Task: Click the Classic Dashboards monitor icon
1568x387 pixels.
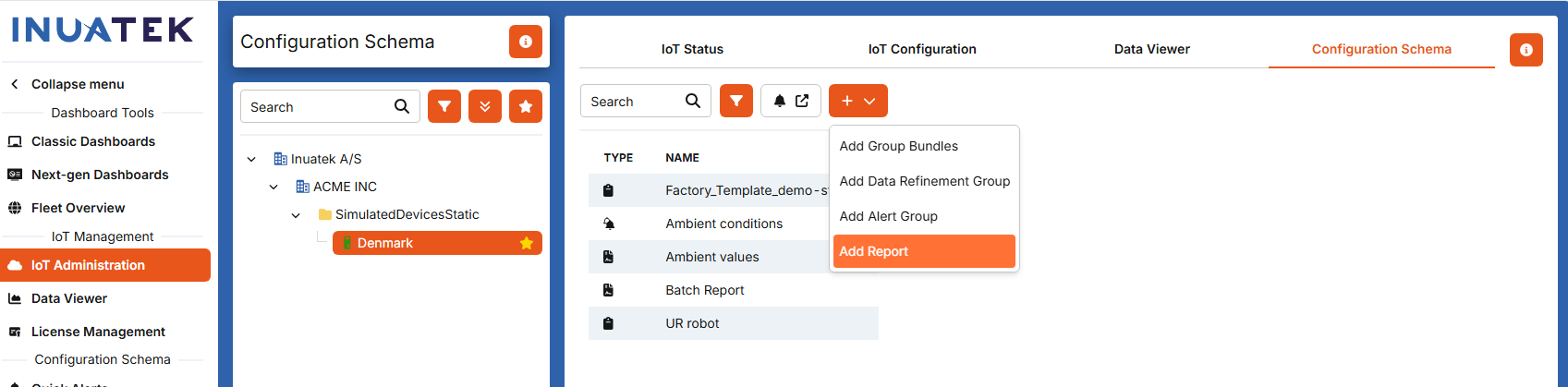Action: (x=15, y=141)
